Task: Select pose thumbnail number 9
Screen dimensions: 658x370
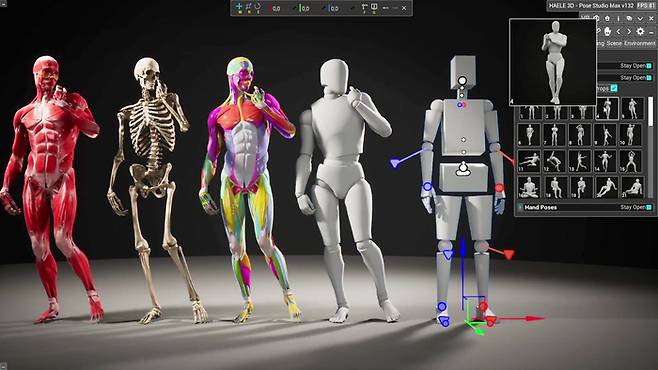Action: pyautogui.click(x=606, y=135)
